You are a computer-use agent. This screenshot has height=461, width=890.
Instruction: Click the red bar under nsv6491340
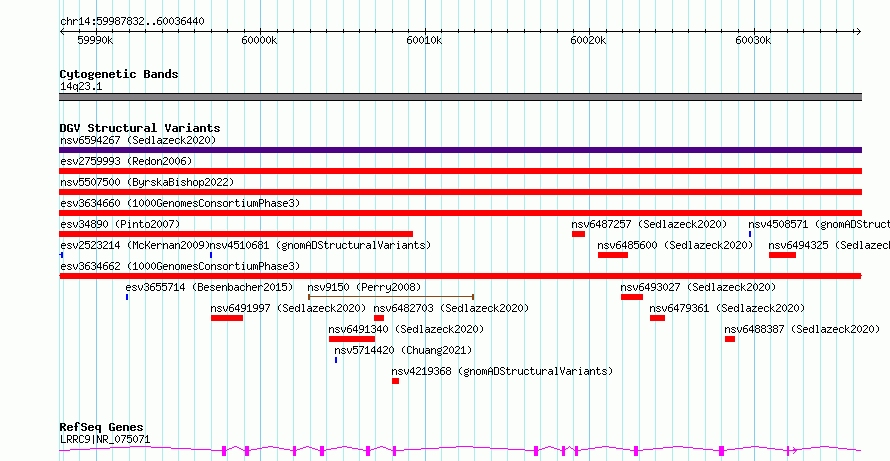352,339
